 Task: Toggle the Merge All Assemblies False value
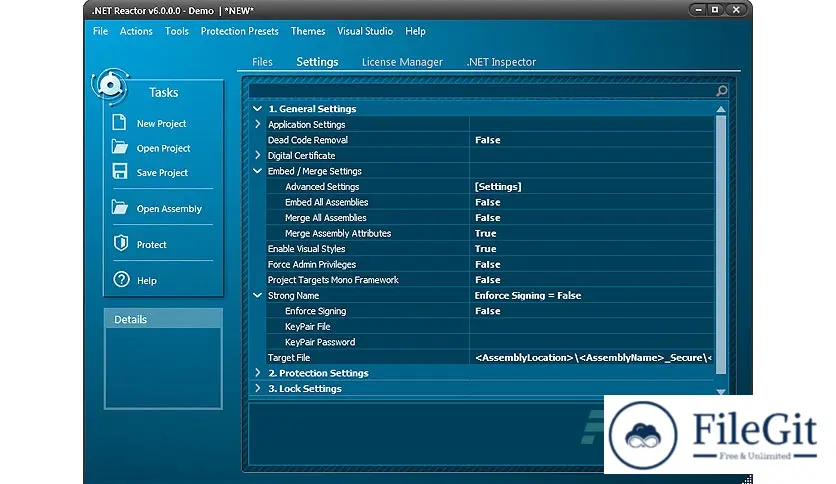[487, 217]
